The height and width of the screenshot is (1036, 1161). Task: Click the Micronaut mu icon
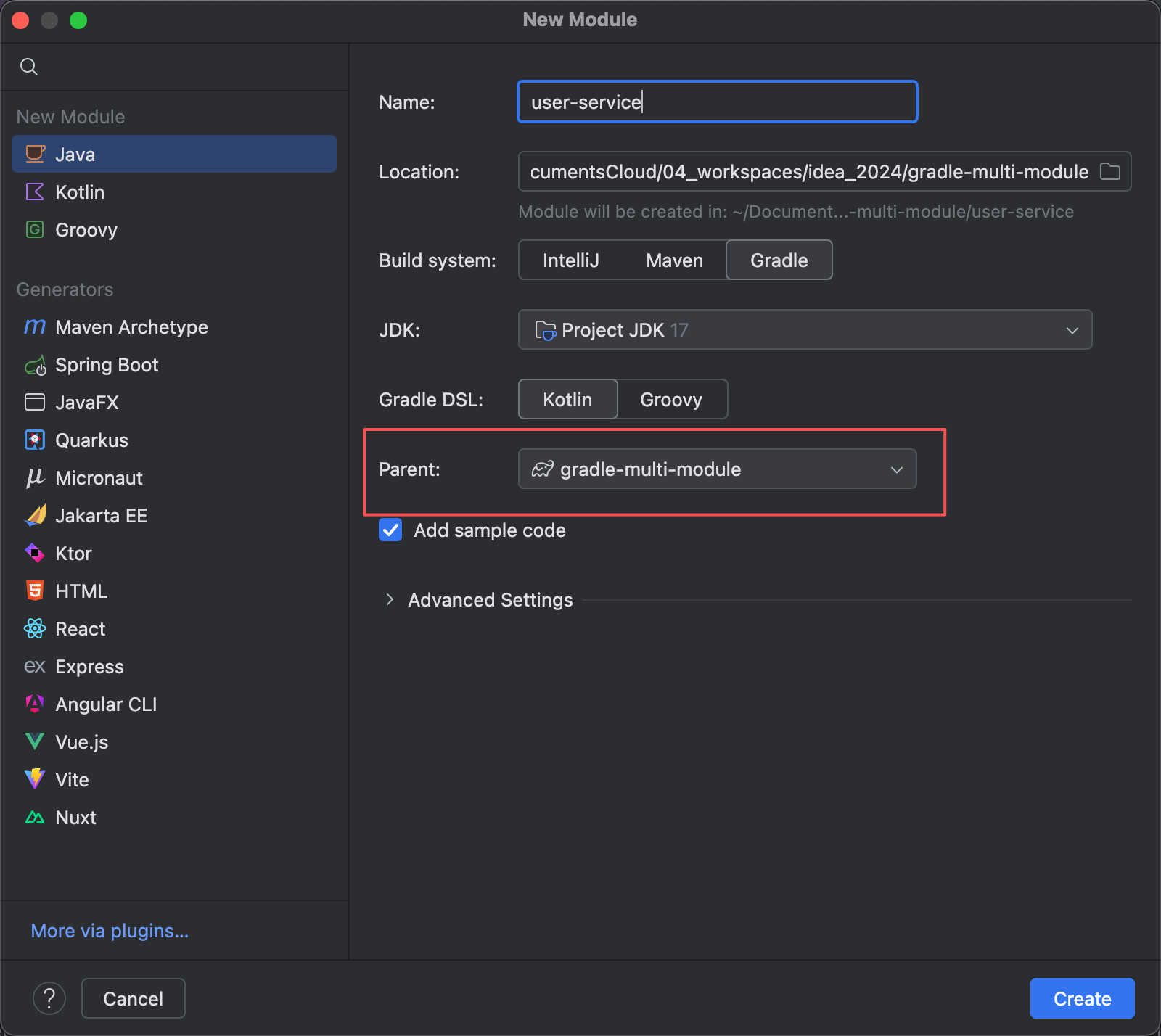click(35, 477)
